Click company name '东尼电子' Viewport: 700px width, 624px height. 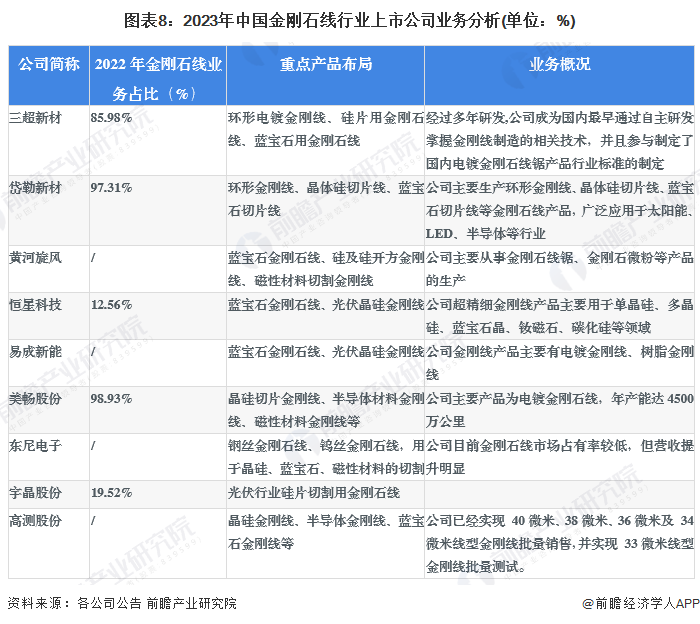(x=35, y=445)
